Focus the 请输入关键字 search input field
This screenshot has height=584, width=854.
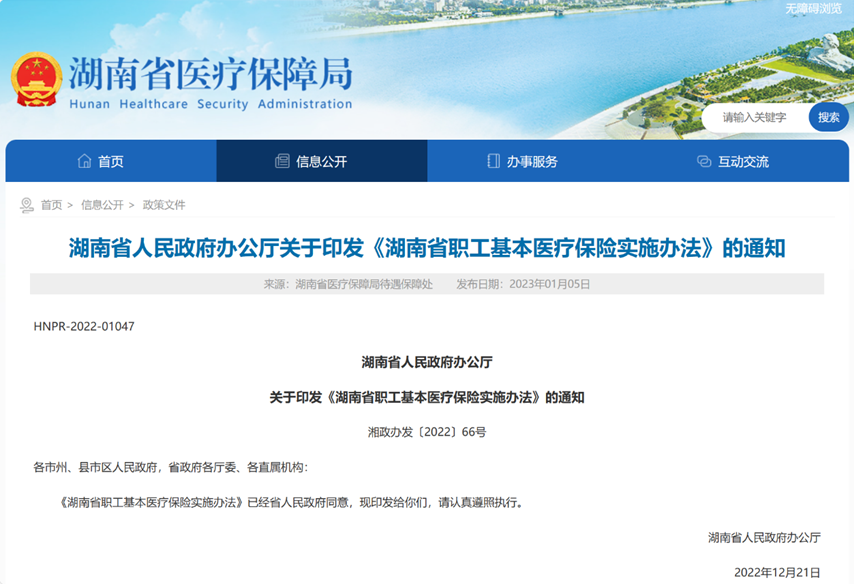[757, 117]
